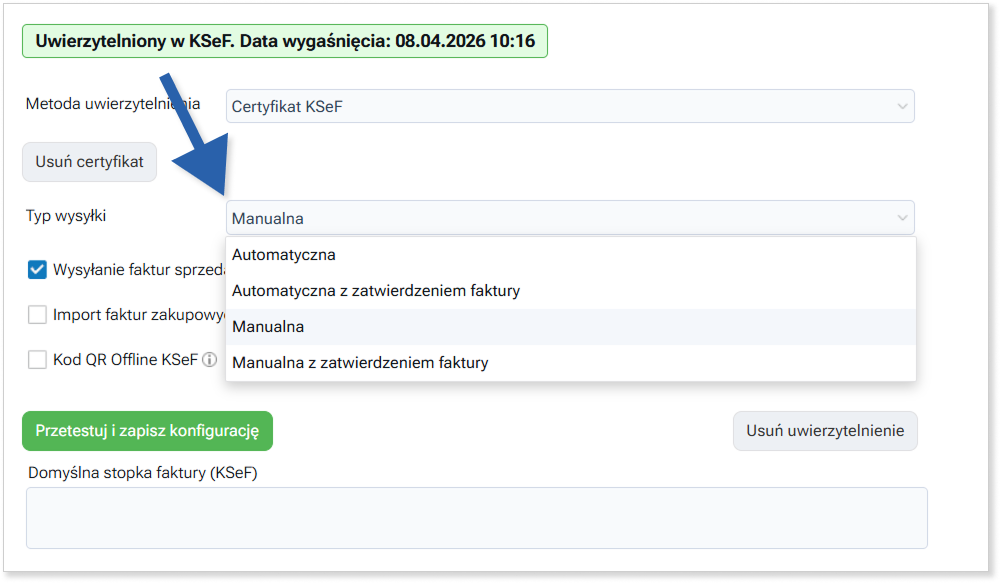Screen dimensions: 1000x583
Task: Click the chevron arrow of Typ wysyłki field
Action: click(902, 218)
